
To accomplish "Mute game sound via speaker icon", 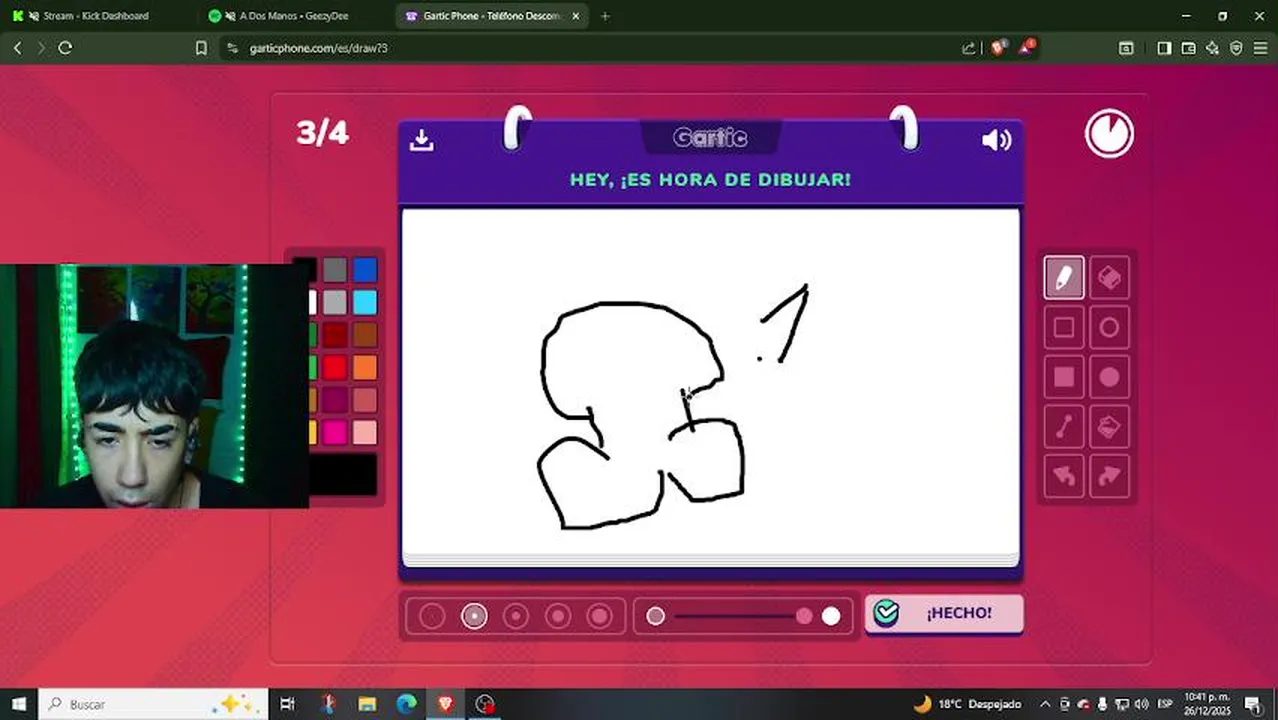I will [x=997, y=140].
